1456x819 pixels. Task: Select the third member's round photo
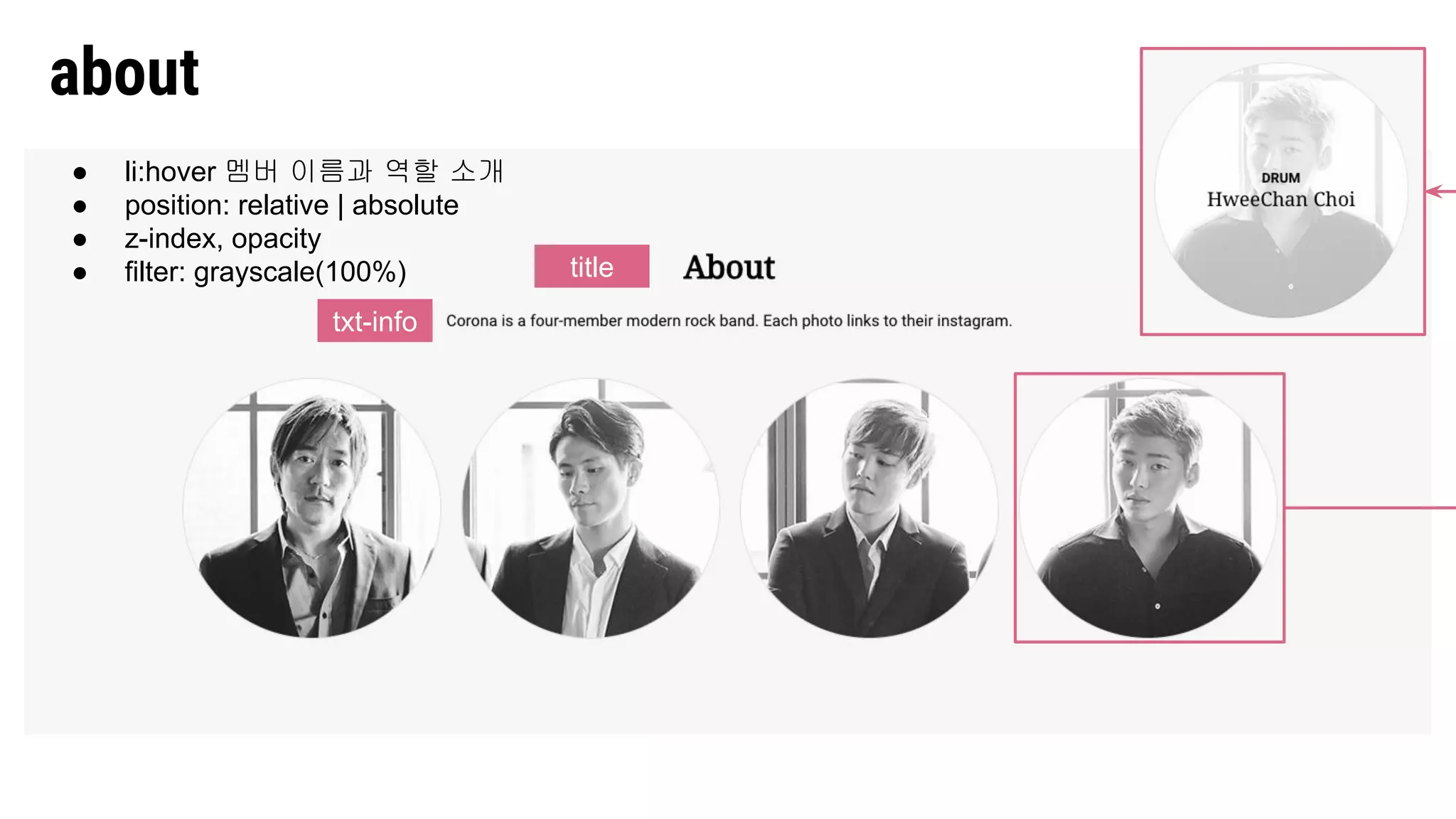tap(869, 508)
